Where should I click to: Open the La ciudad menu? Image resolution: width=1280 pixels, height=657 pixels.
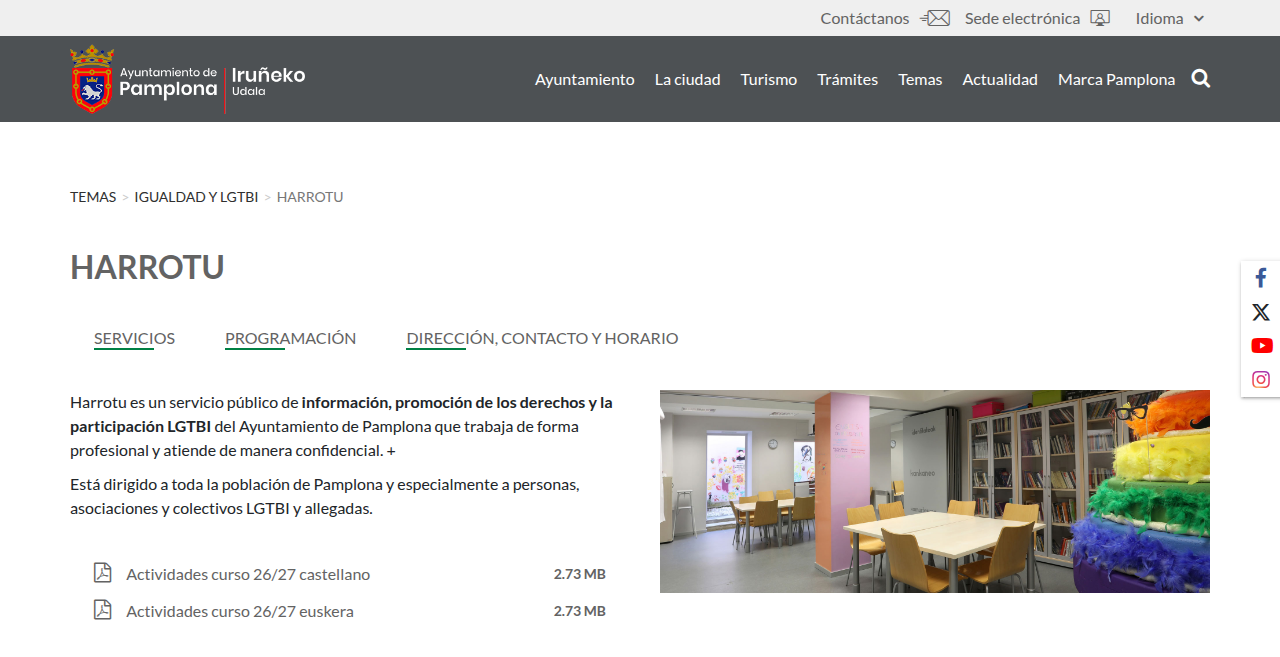click(x=688, y=79)
